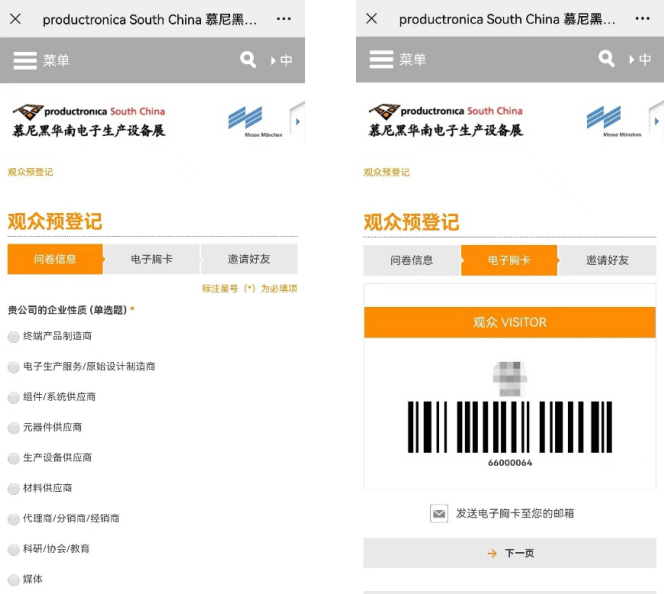Click the 观众预登记 heading on right screen
The image size is (665, 594).
pyautogui.click(x=411, y=222)
